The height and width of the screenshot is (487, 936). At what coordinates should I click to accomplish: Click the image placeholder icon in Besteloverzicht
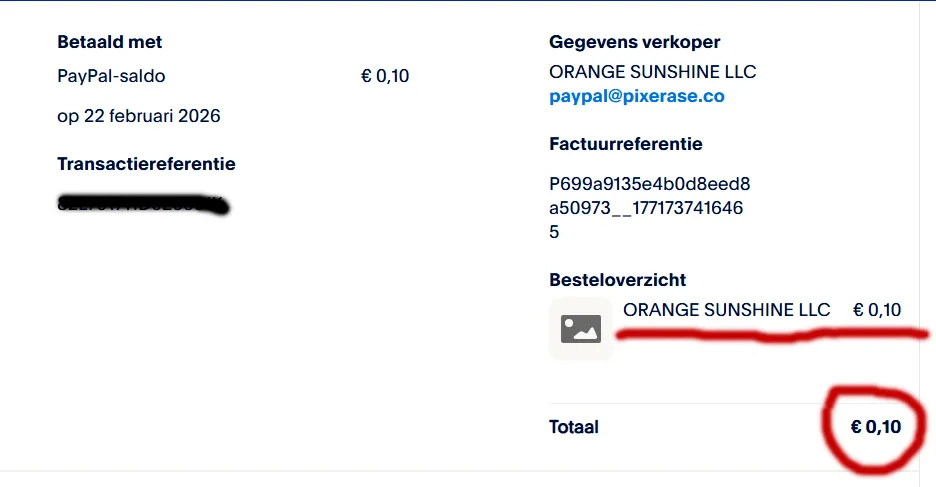coord(581,328)
